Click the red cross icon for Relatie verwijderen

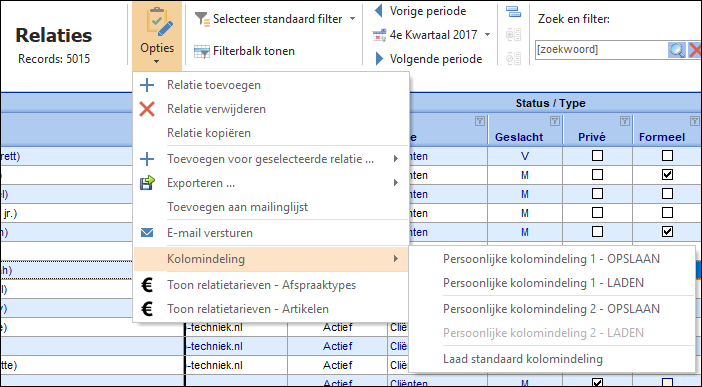pyautogui.click(x=147, y=109)
